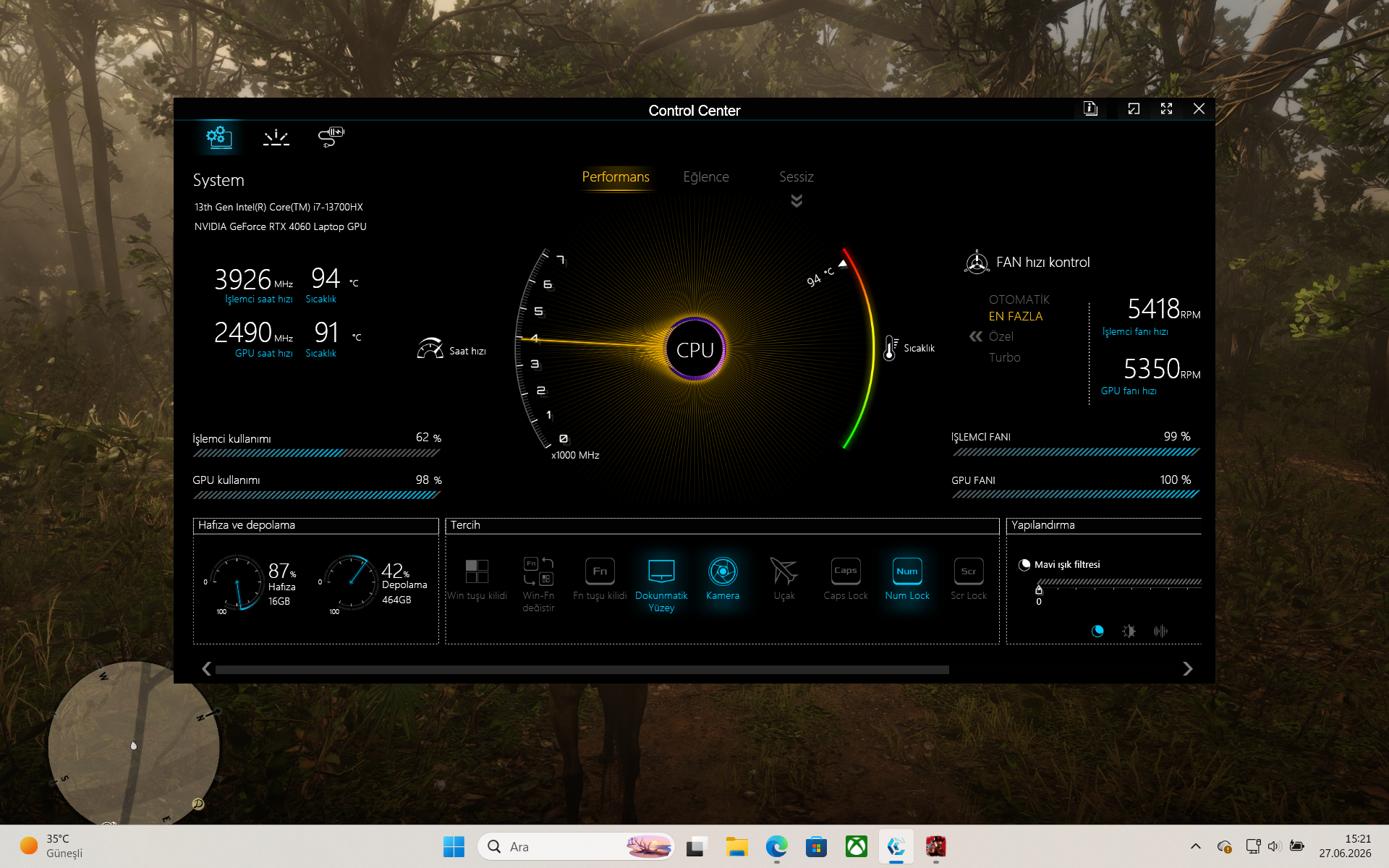1389x868 pixels.
Task: Open Microsoft Store from the taskbar
Action: [x=816, y=846]
